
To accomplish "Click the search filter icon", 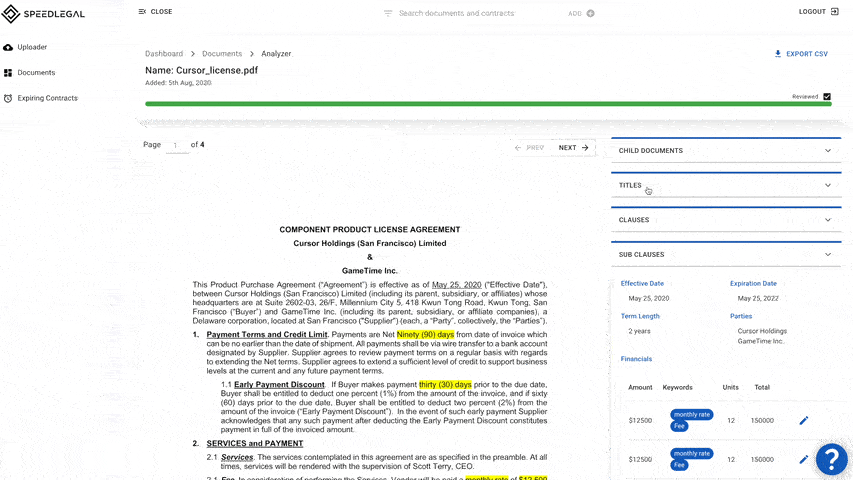I will pos(388,13).
